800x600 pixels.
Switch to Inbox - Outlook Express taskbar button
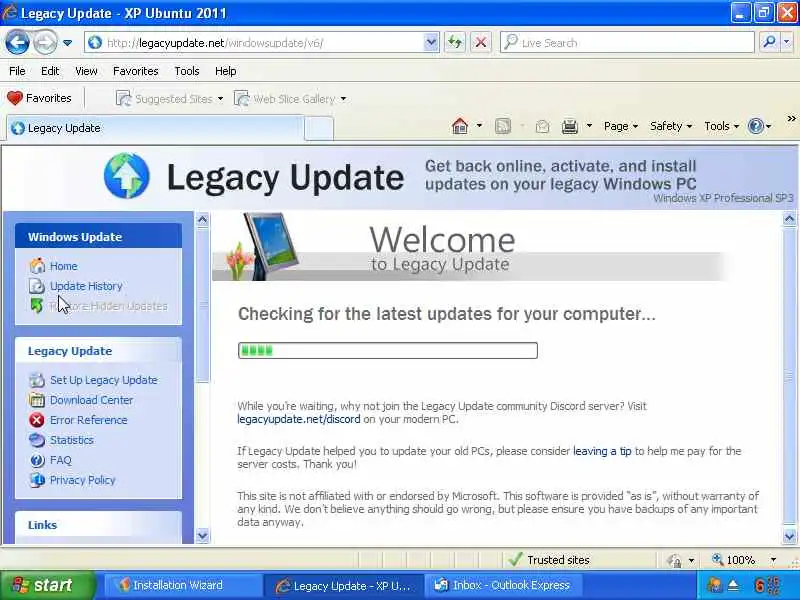pos(503,585)
